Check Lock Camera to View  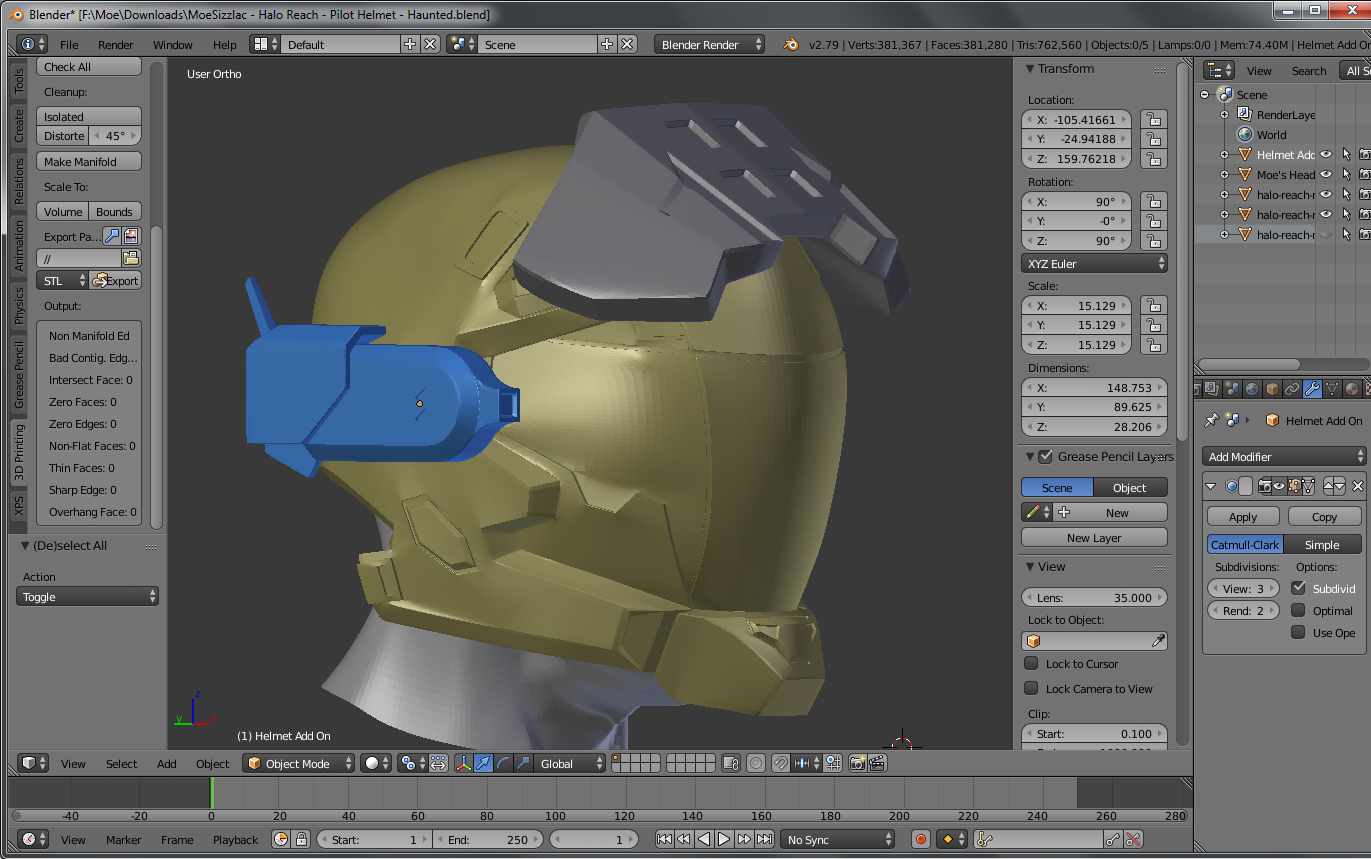1031,688
